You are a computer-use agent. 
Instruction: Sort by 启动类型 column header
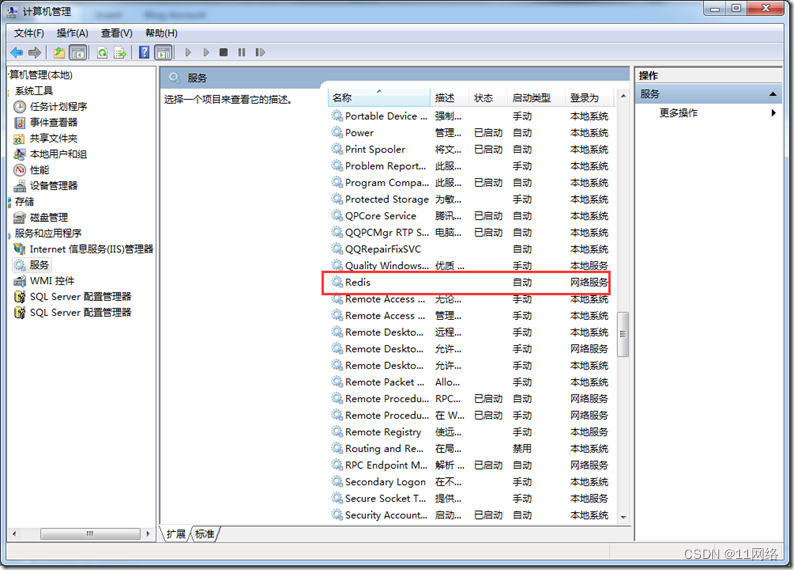pyautogui.click(x=536, y=98)
